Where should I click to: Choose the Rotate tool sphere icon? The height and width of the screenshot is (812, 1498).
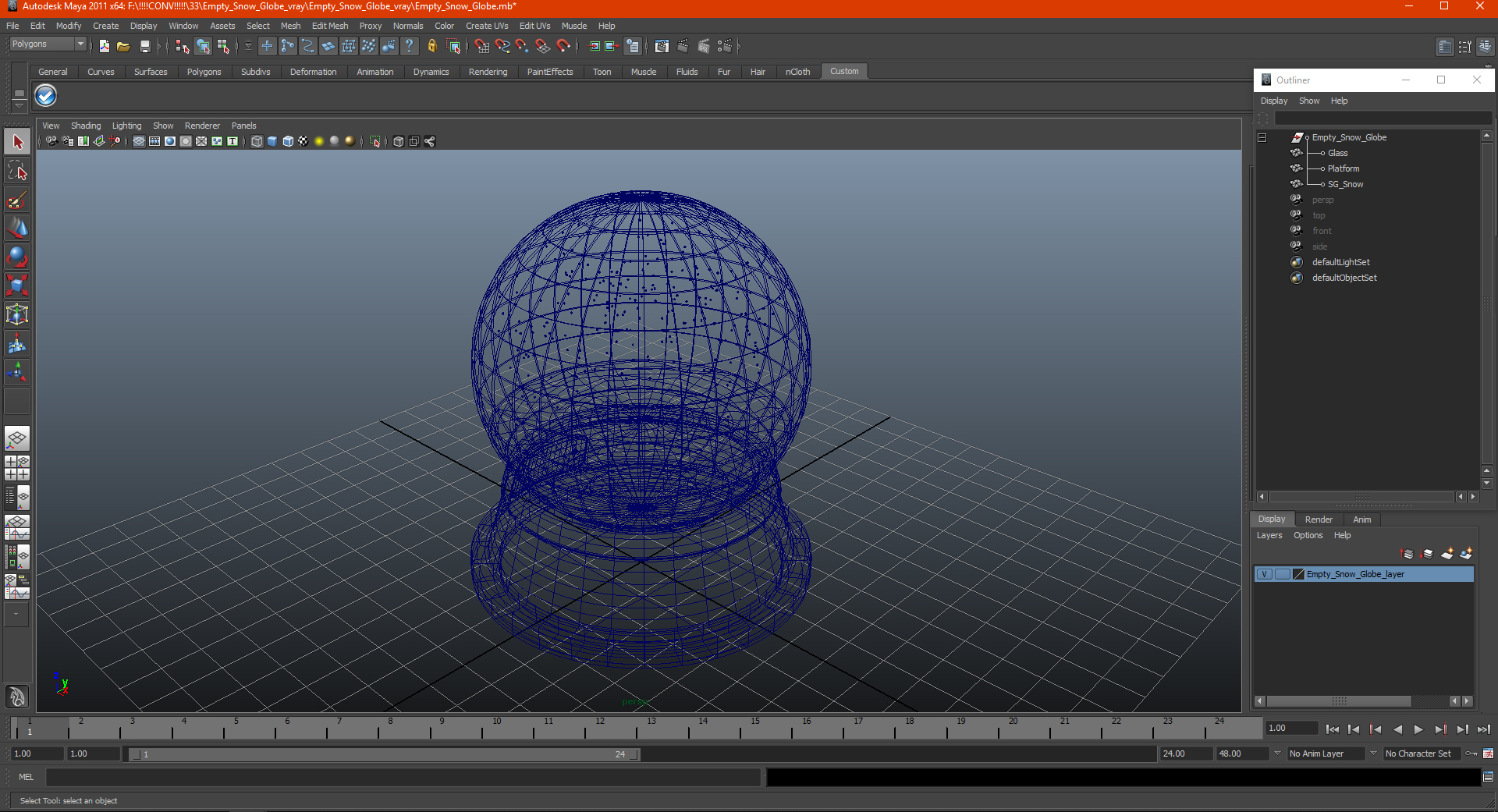tap(17, 257)
